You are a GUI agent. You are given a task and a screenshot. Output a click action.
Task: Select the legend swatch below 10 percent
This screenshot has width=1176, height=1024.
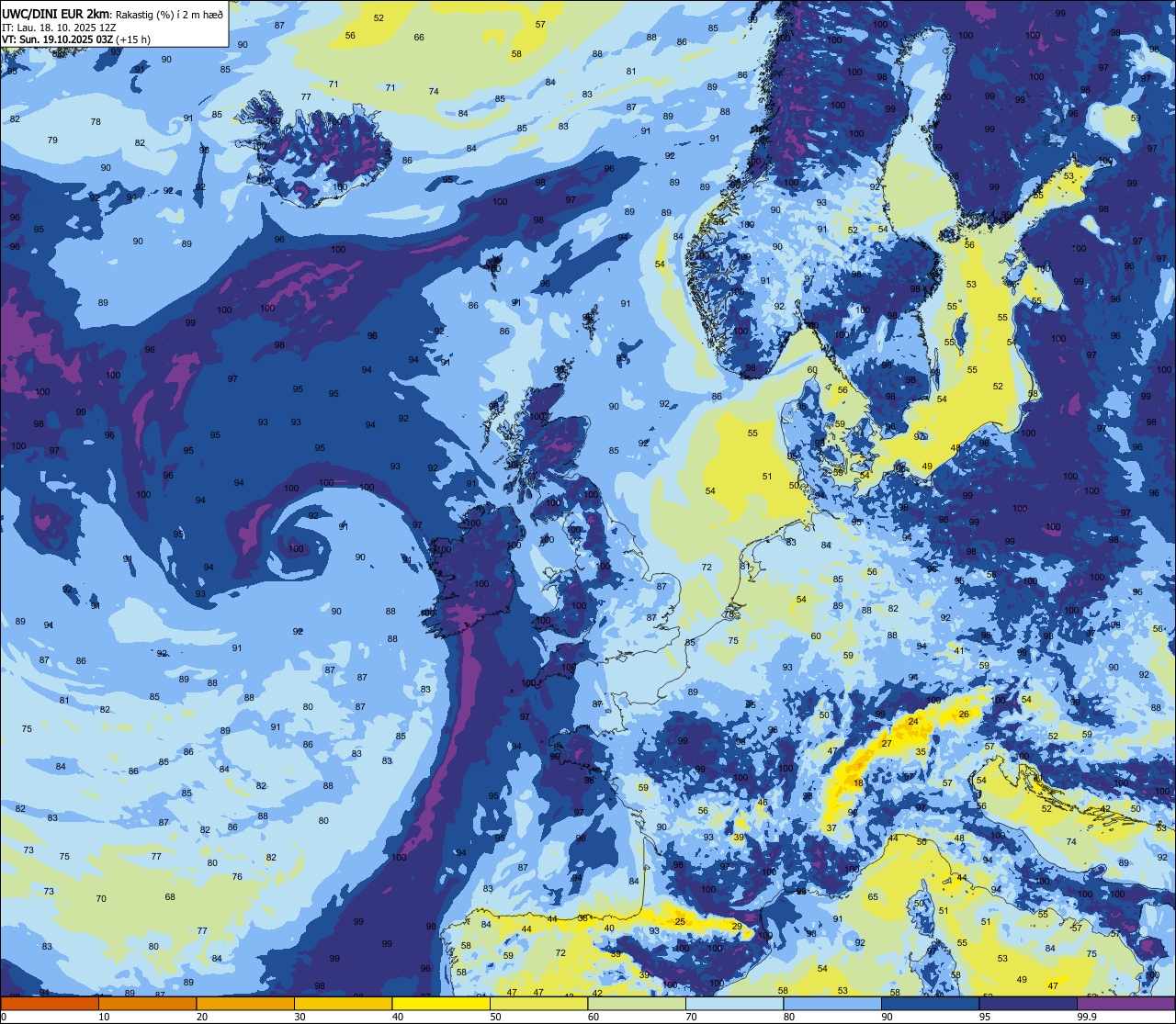tap(50, 1003)
